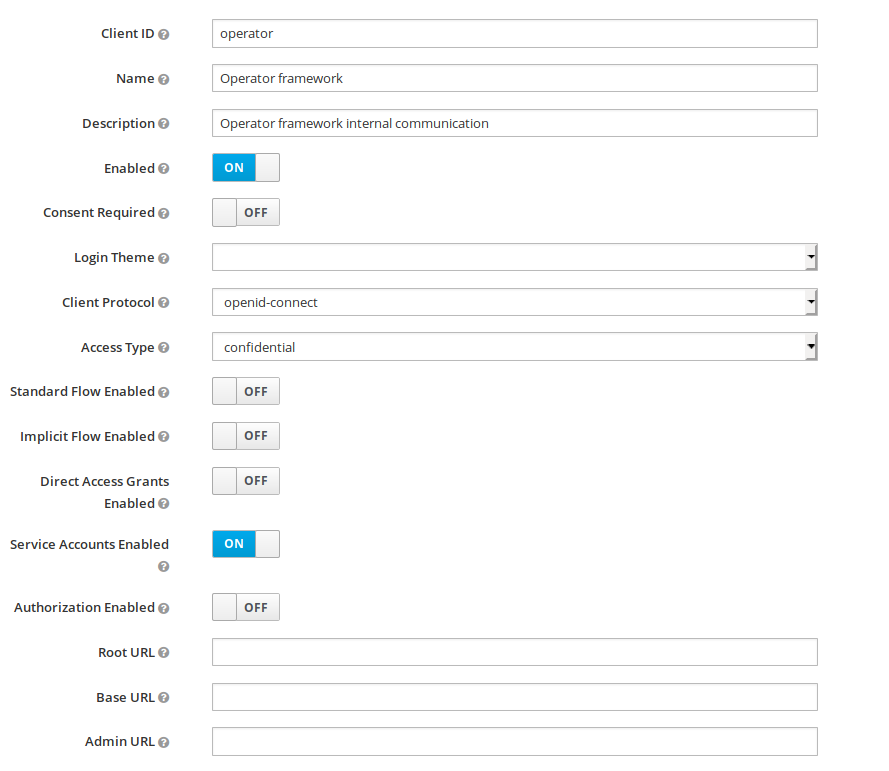889x771 pixels.
Task: Click the Consent Required help icon
Action: (x=164, y=213)
